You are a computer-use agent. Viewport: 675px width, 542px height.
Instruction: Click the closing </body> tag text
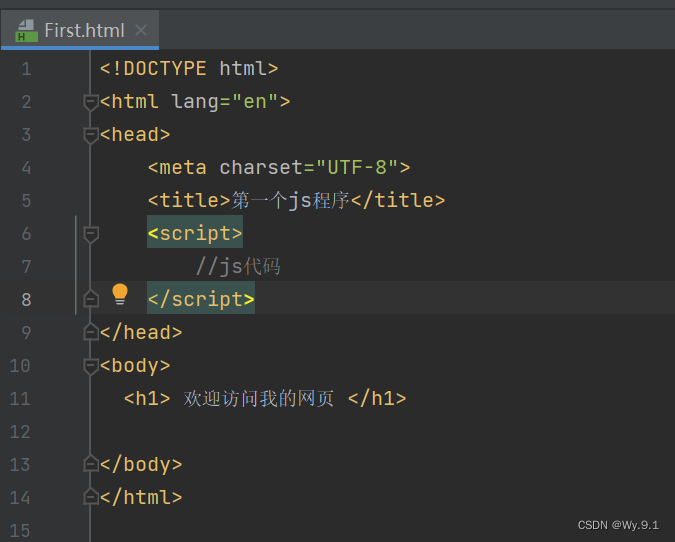coord(141,465)
